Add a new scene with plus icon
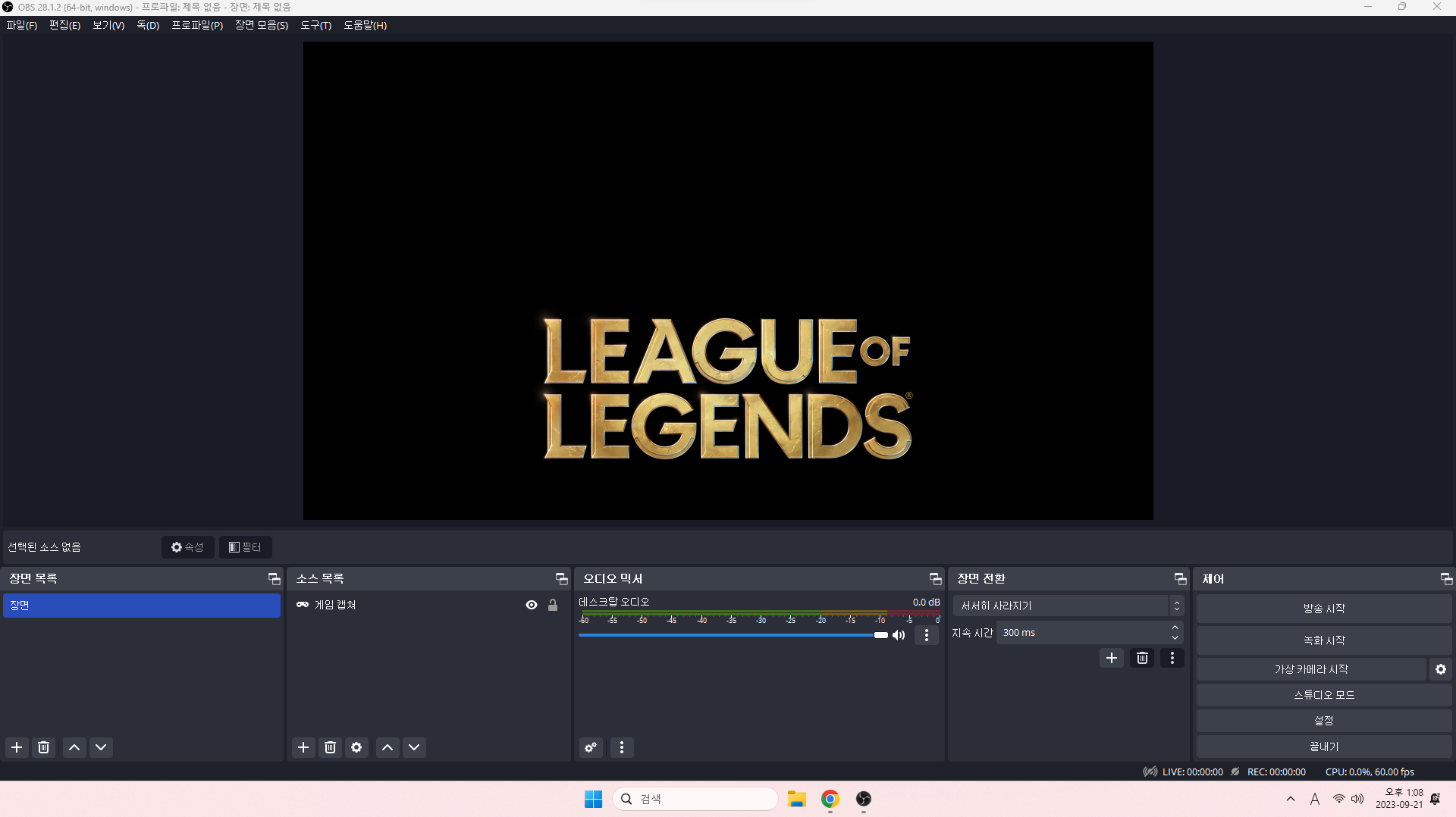This screenshot has width=1456, height=817. 17,747
